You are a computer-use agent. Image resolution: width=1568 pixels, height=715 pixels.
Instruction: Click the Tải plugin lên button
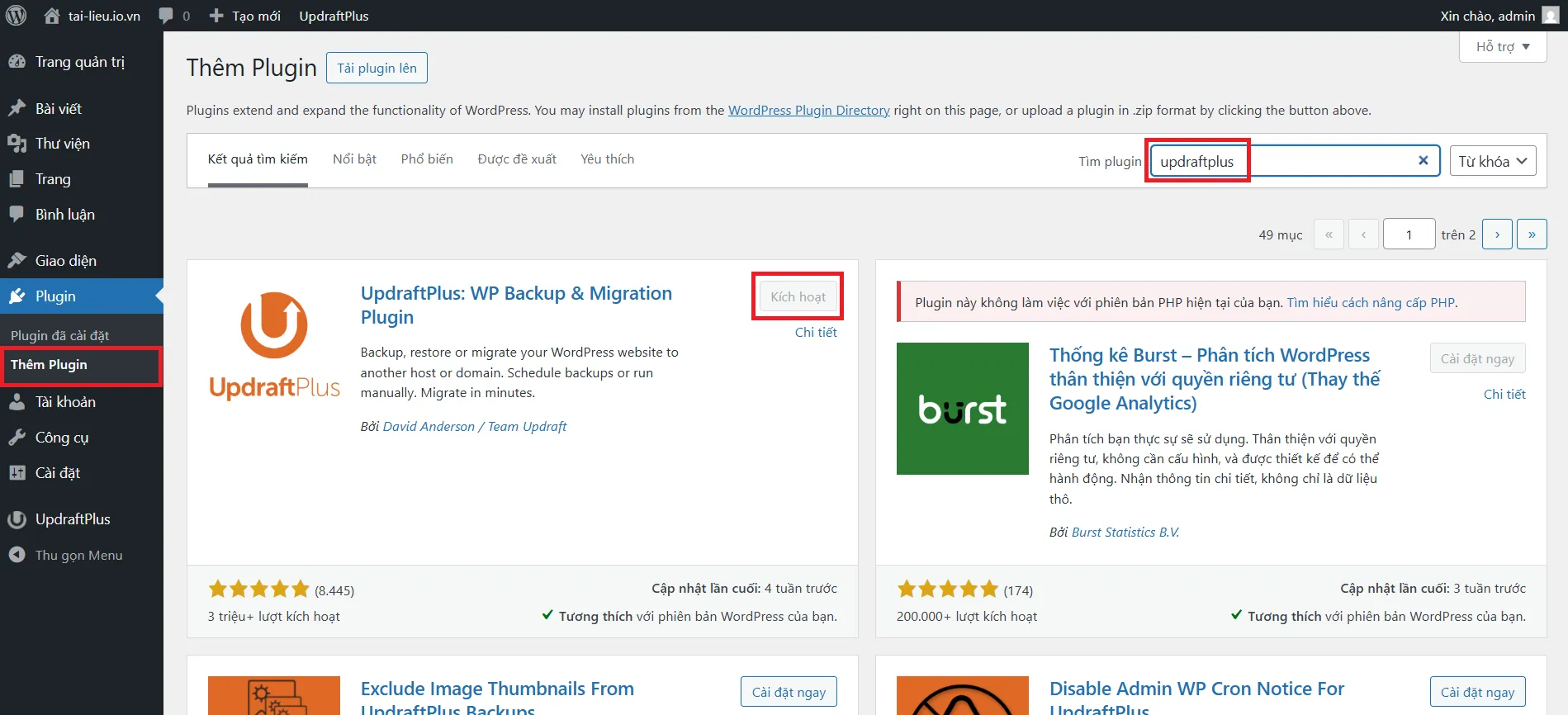[x=377, y=68]
